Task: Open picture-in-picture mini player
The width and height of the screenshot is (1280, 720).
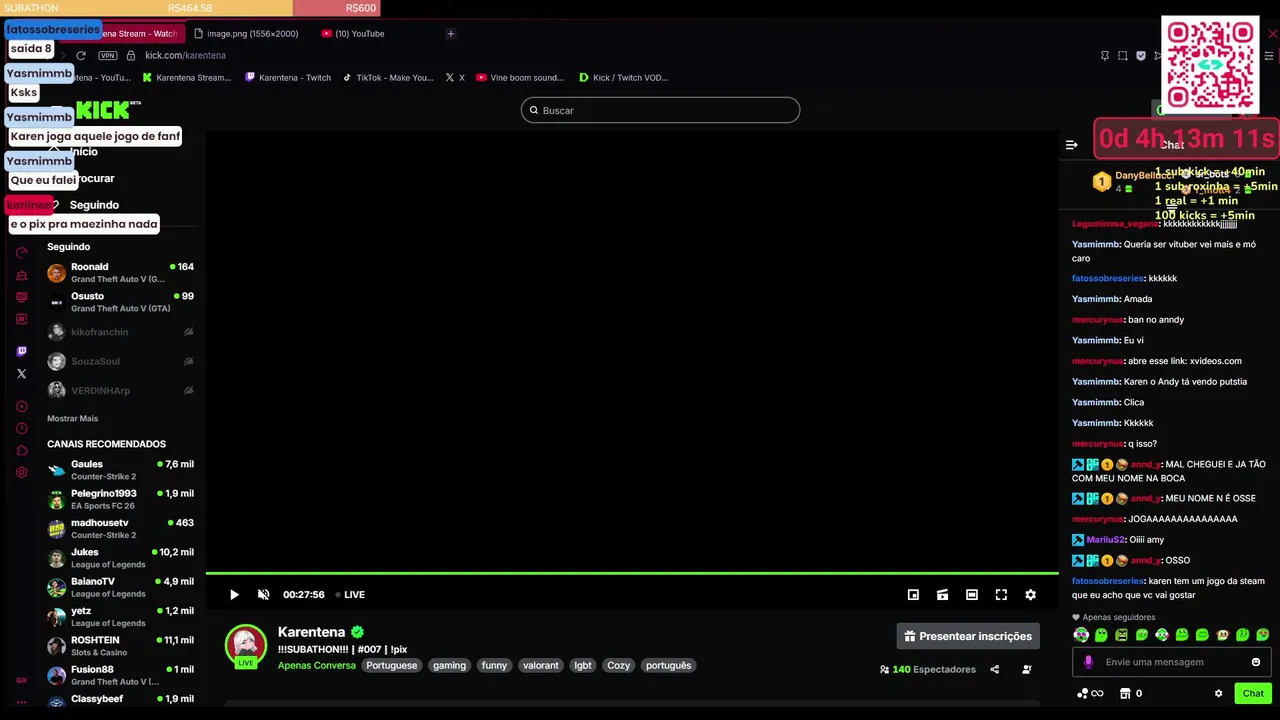Action: coord(913,595)
